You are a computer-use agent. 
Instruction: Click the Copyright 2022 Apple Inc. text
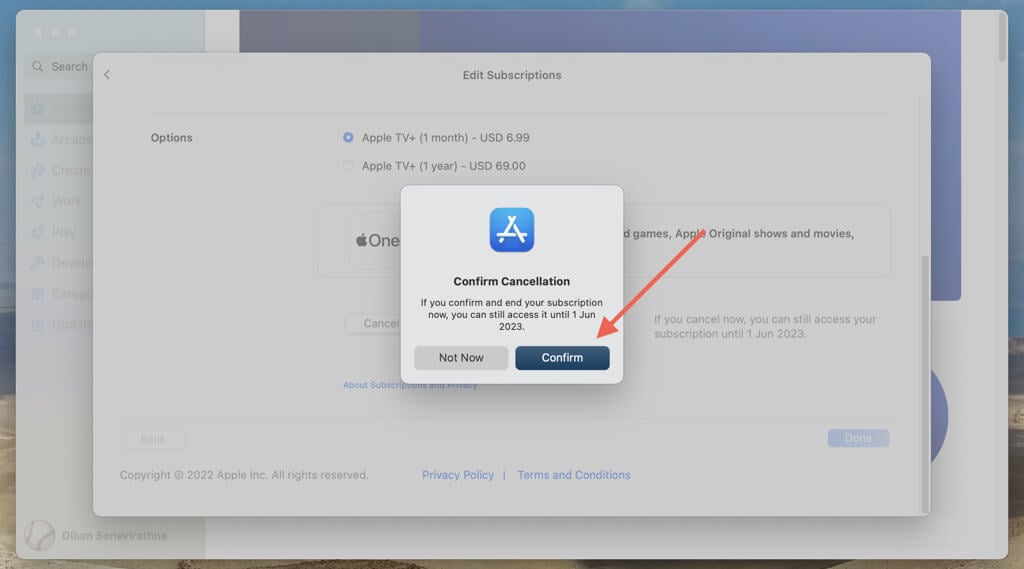[244, 475]
